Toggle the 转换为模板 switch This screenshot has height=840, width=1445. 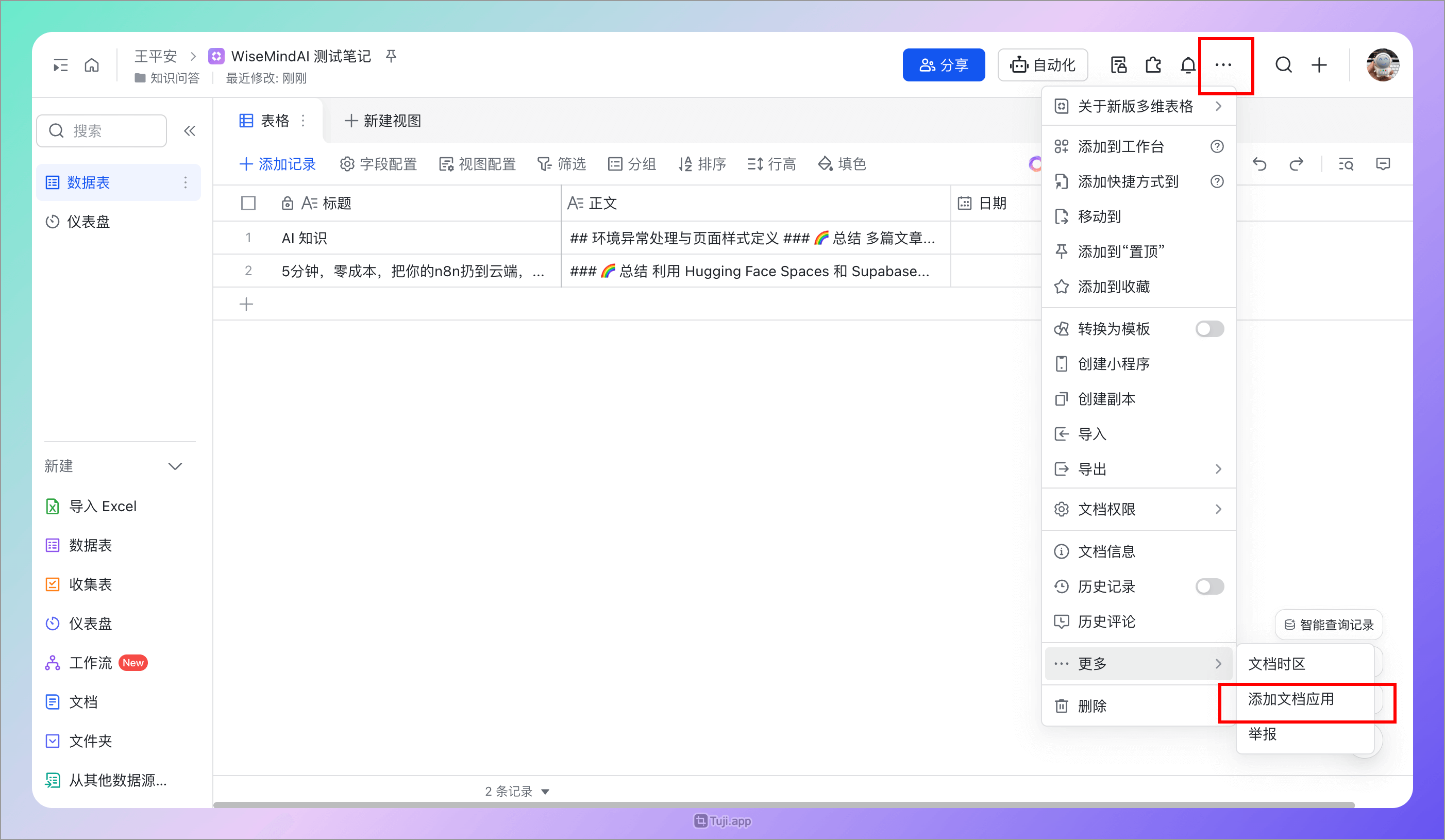pyautogui.click(x=1209, y=329)
